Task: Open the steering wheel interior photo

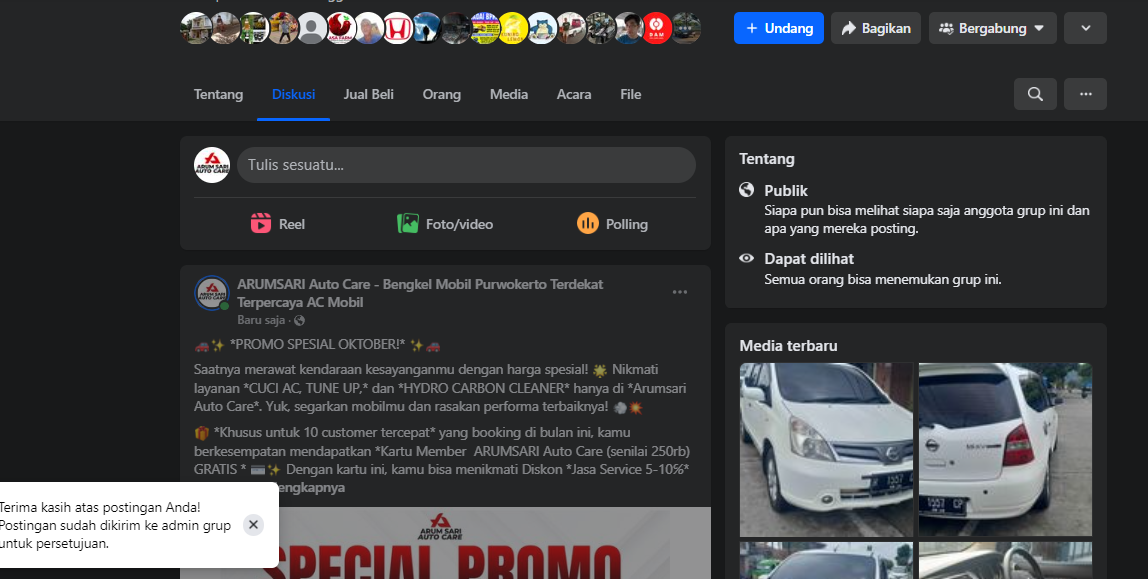Action: coord(1005,561)
